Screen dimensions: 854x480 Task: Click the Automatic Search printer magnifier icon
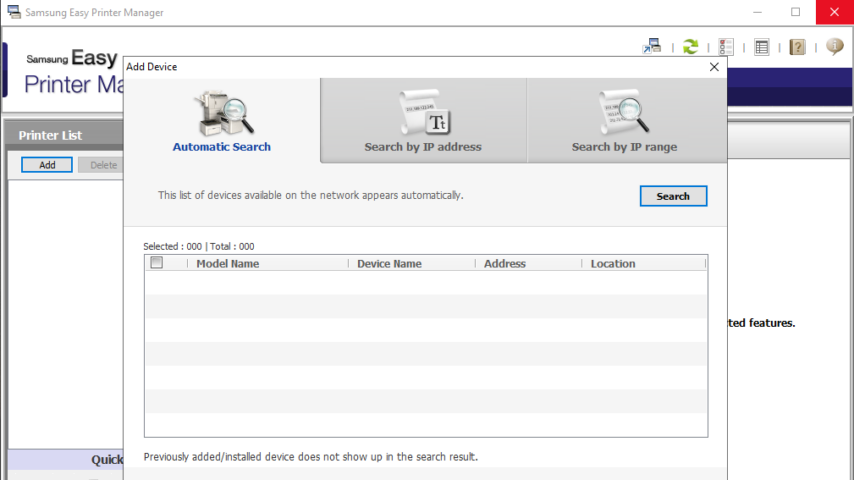pyautogui.click(x=223, y=113)
